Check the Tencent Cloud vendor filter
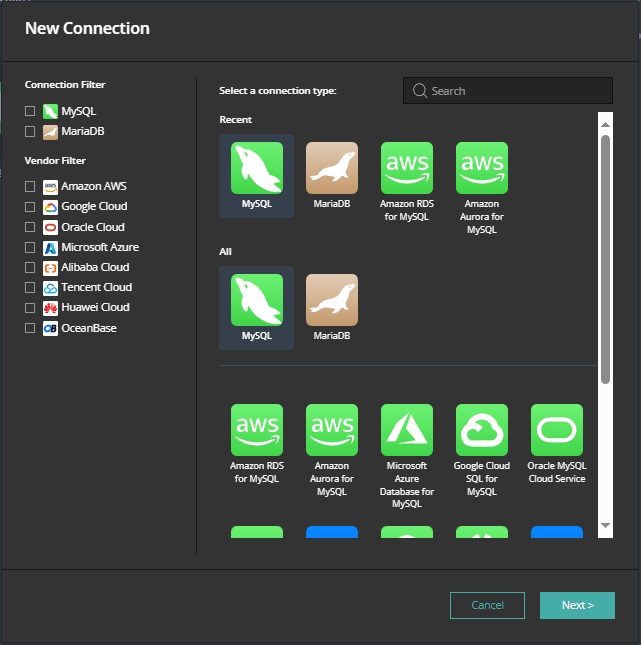Image resolution: width=641 pixels, height=645 pixels. click(x=30, y=288)
